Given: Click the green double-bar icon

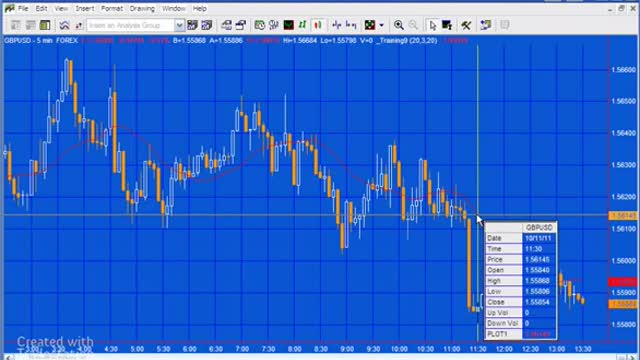Looking at the screenshot, I should (302, 25).
